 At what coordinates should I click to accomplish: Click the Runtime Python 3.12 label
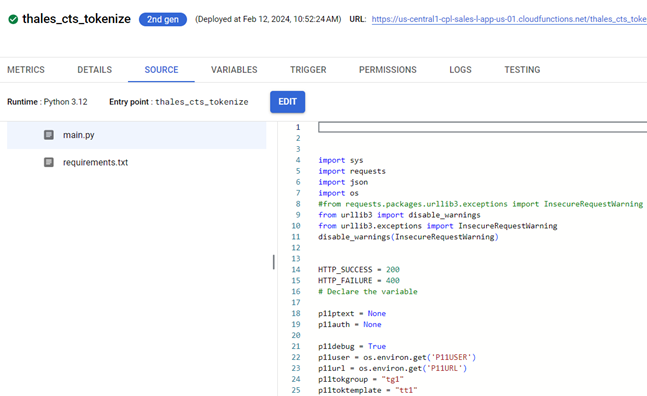[x=47, y=102]
